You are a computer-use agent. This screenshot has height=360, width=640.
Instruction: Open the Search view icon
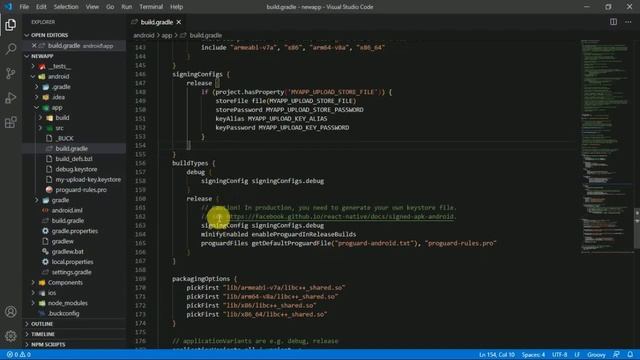[11, 49]
